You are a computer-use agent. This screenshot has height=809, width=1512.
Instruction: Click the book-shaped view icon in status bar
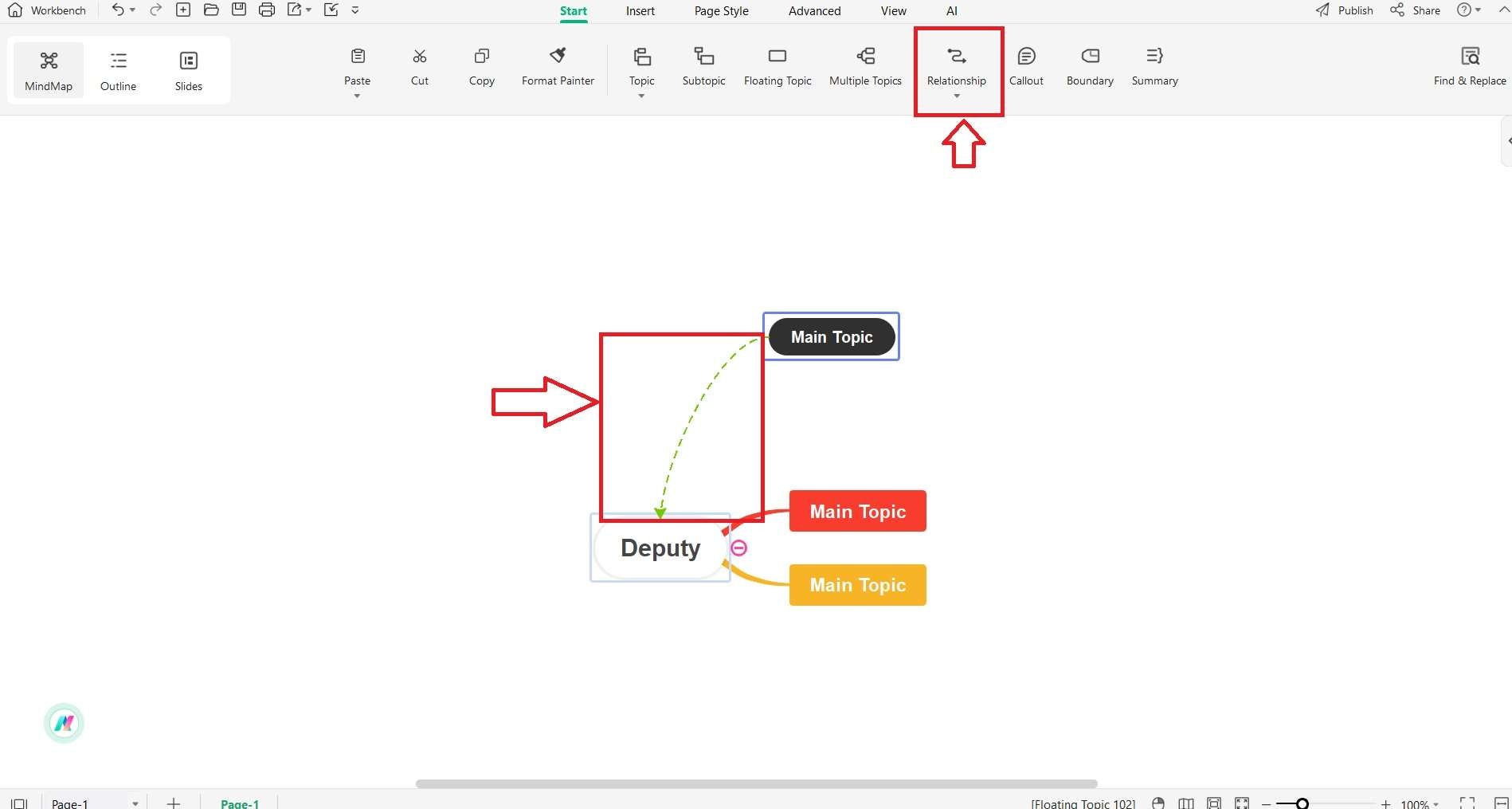[1186, 803]
